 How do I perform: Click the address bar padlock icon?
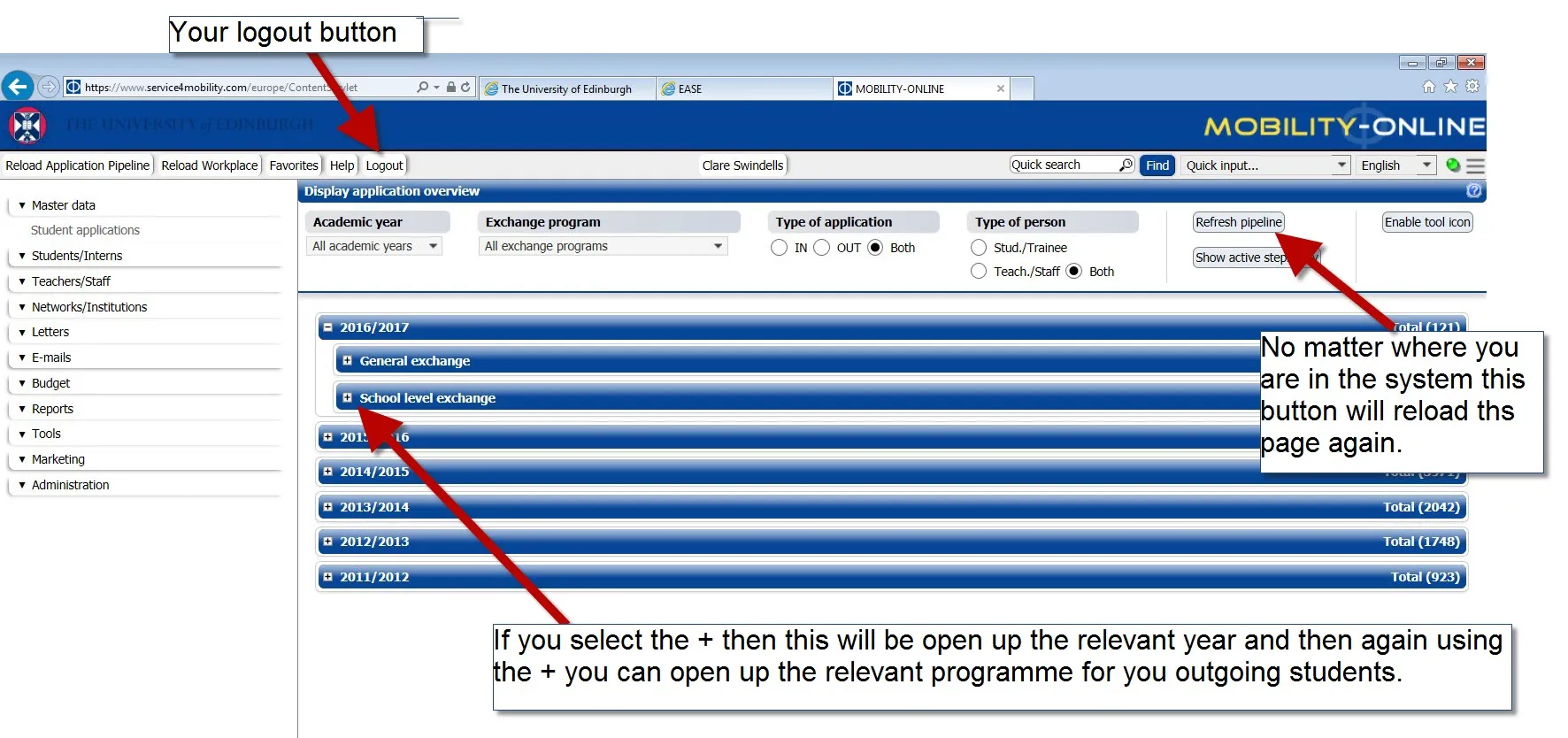click(x=451, y=87)
